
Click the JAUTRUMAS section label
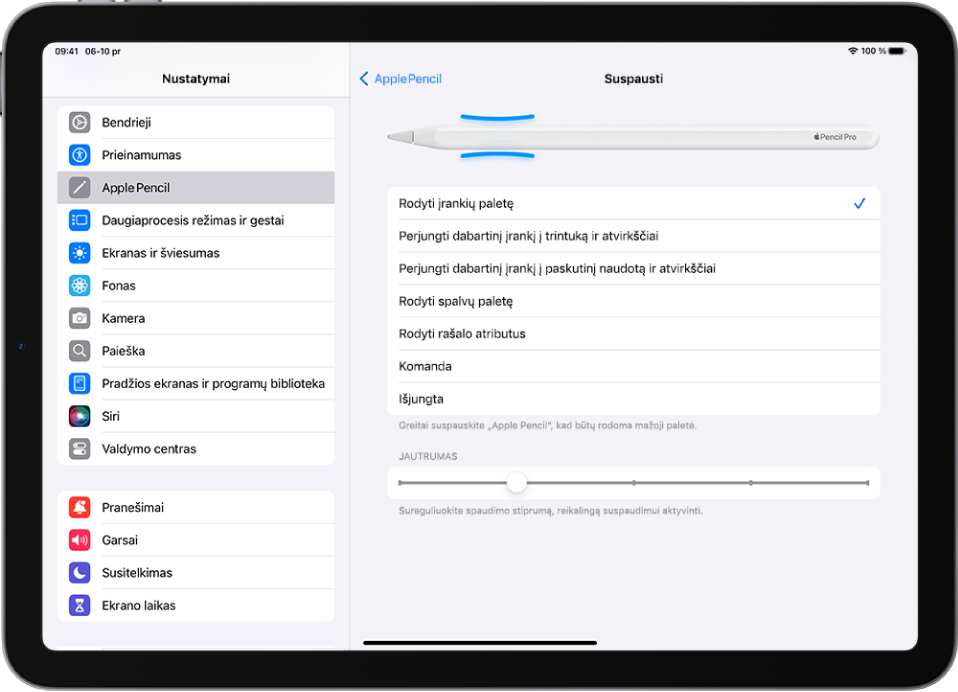pos(428,456)
